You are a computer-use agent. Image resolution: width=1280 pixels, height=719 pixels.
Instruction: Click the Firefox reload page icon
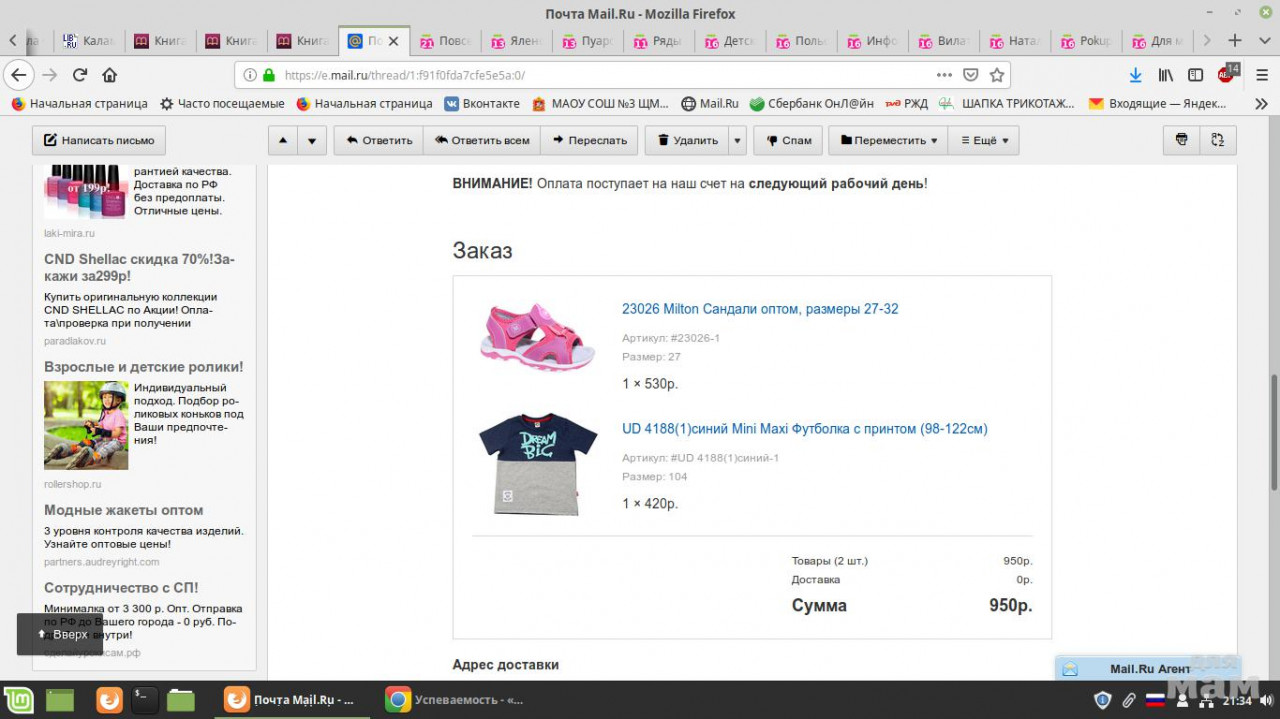point(80,75)
